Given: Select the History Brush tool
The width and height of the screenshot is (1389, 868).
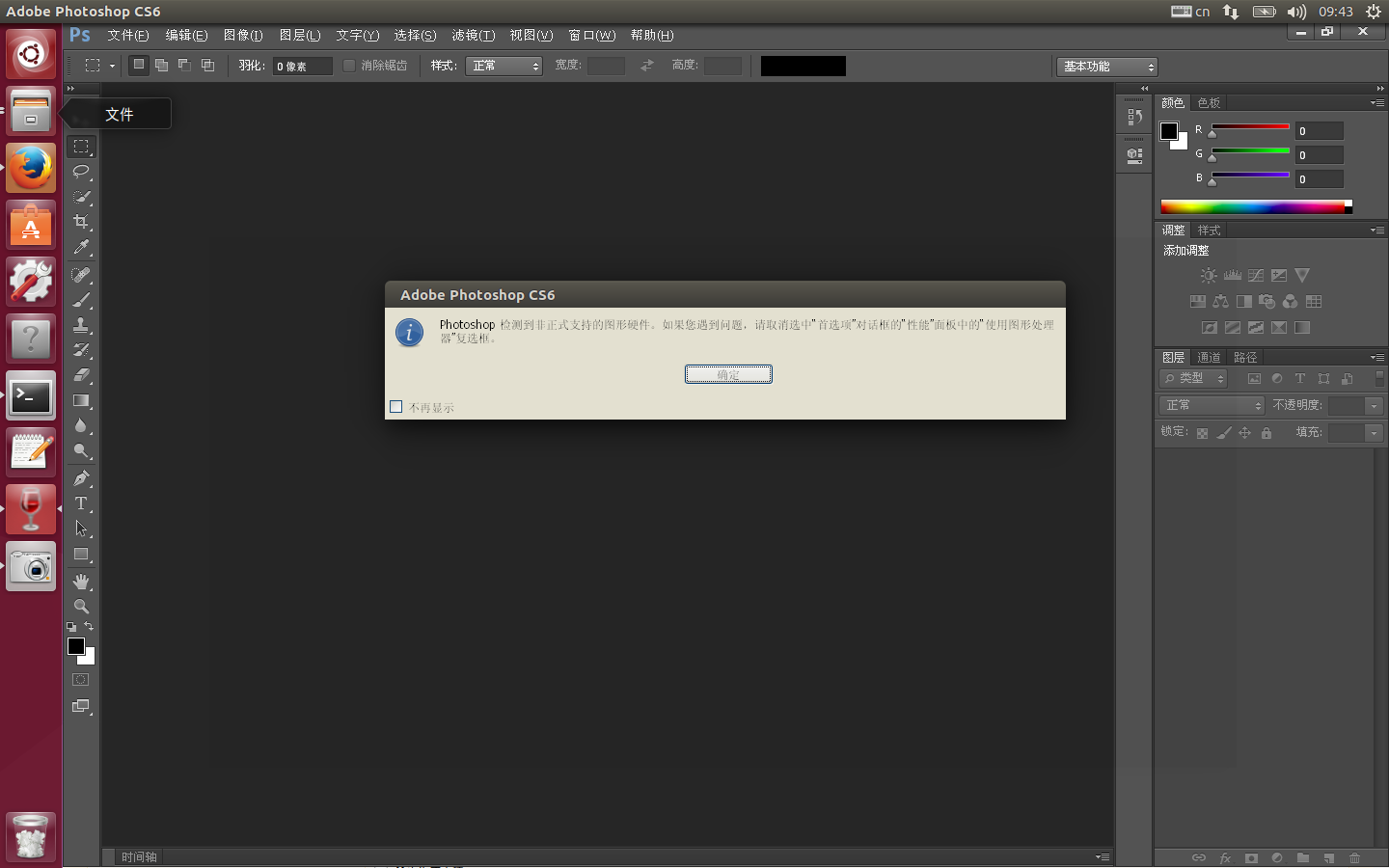Looking at the screenshot, I should click(x=81, y=350).
